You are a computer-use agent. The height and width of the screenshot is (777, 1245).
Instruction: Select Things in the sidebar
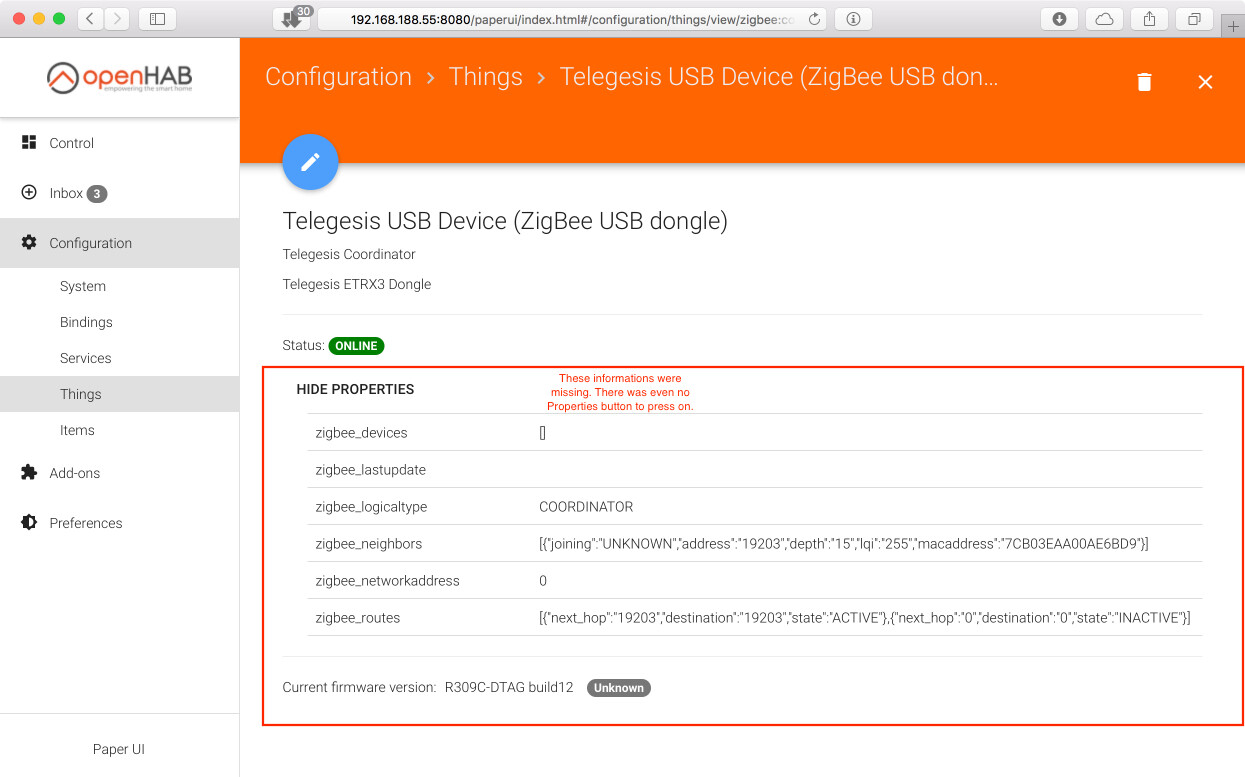(120, 394)
